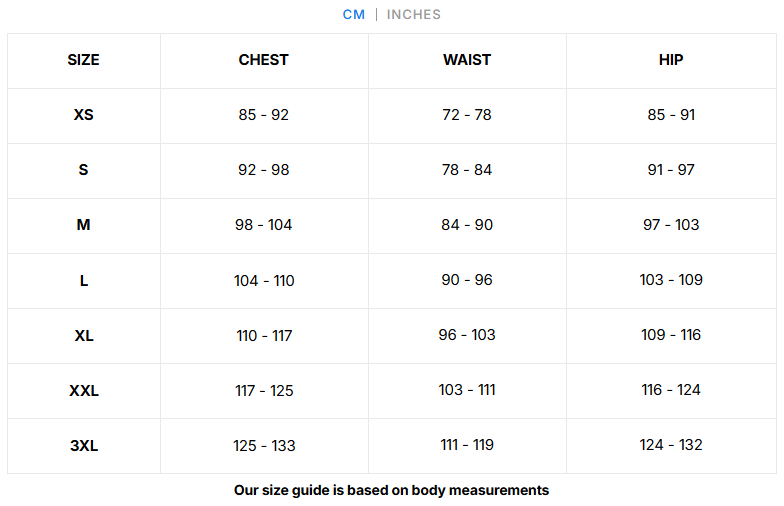Click chest value 98 - 104
The image size is (784, 506).
click(264, 225)
